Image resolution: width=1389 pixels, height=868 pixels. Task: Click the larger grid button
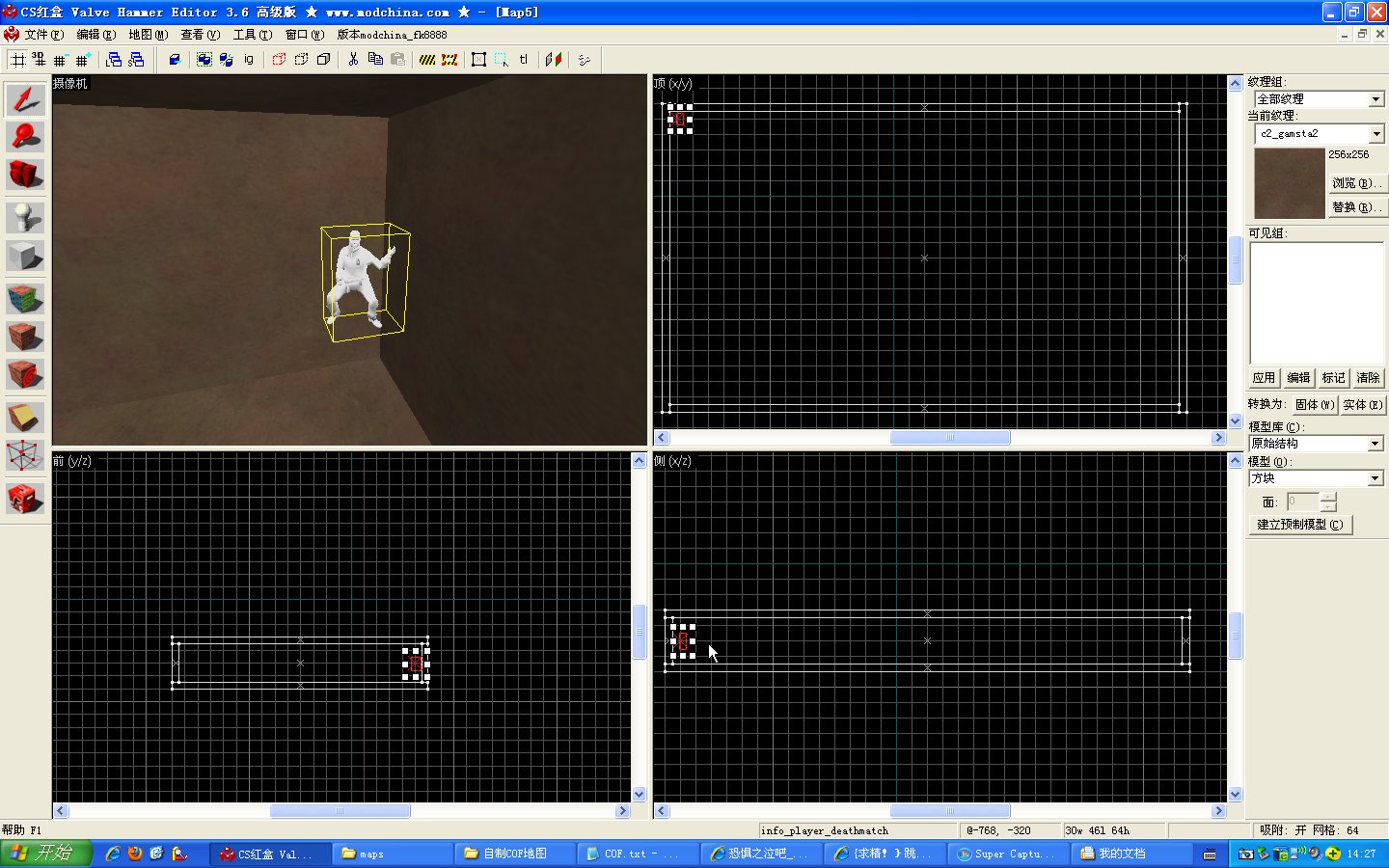[82, 60]
